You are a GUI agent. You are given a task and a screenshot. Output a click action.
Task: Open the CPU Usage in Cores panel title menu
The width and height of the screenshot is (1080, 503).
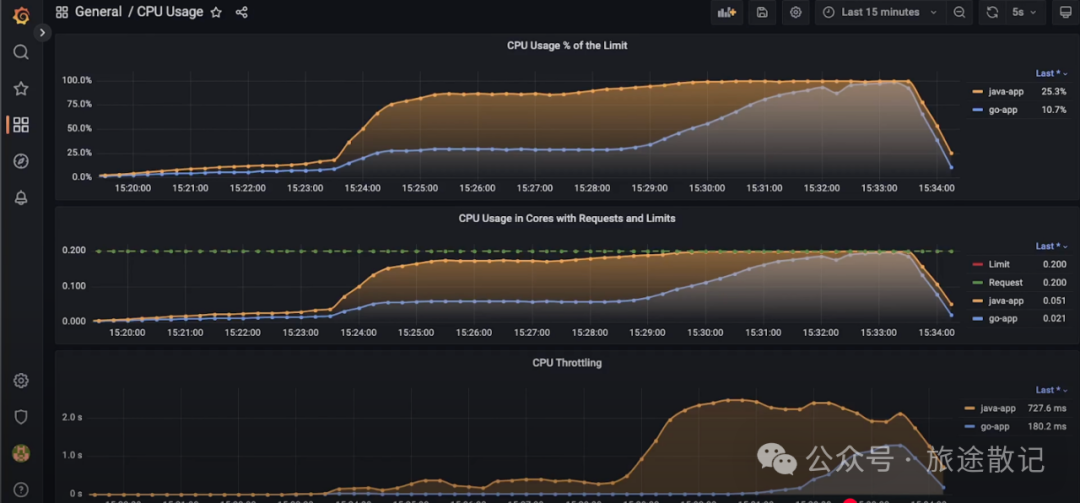(567, 218)
